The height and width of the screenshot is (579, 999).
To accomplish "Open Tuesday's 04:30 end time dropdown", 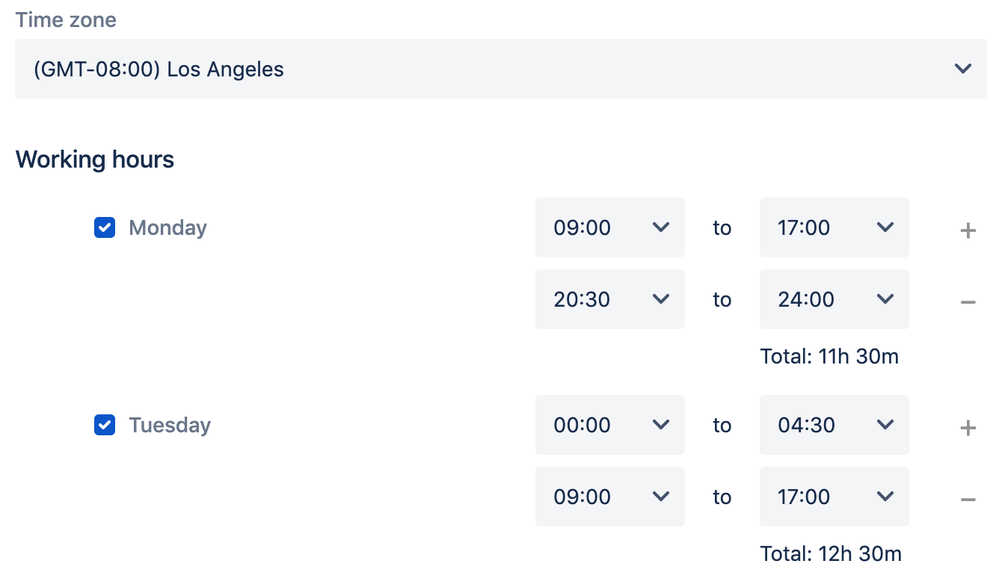I will coord(834,425).
